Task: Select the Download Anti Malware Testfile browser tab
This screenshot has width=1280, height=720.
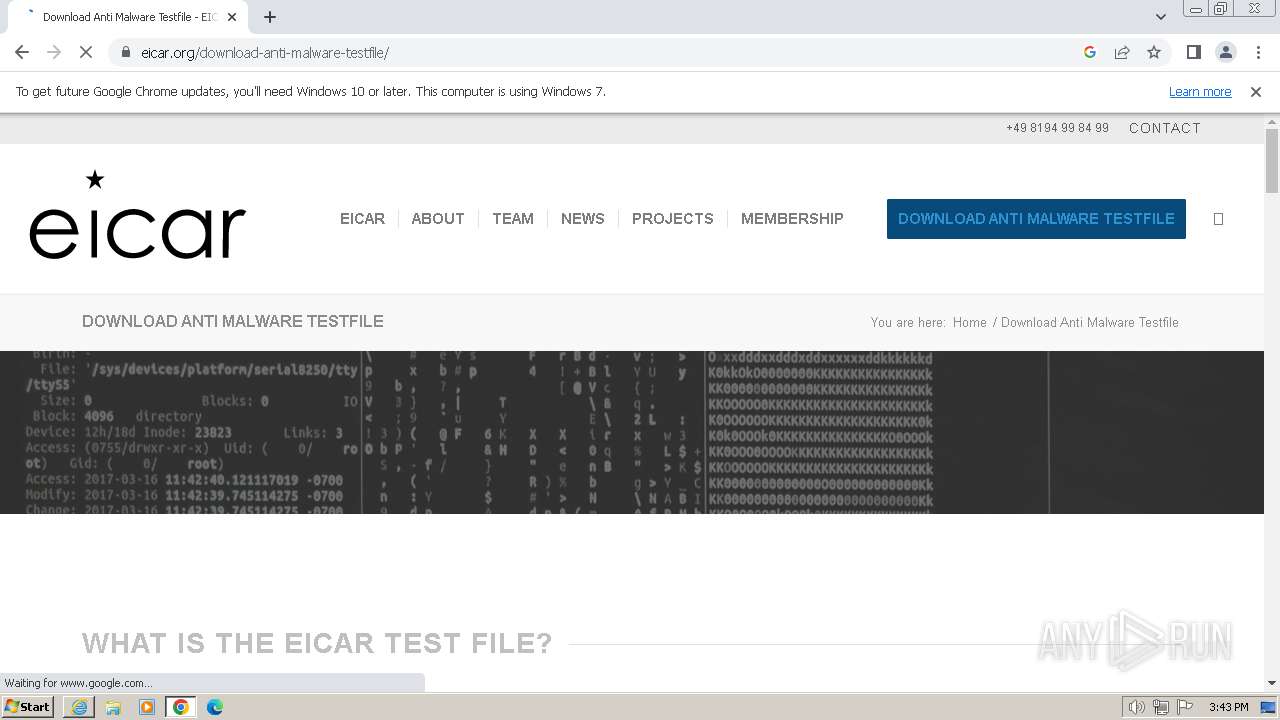Action: pos(129,17)
